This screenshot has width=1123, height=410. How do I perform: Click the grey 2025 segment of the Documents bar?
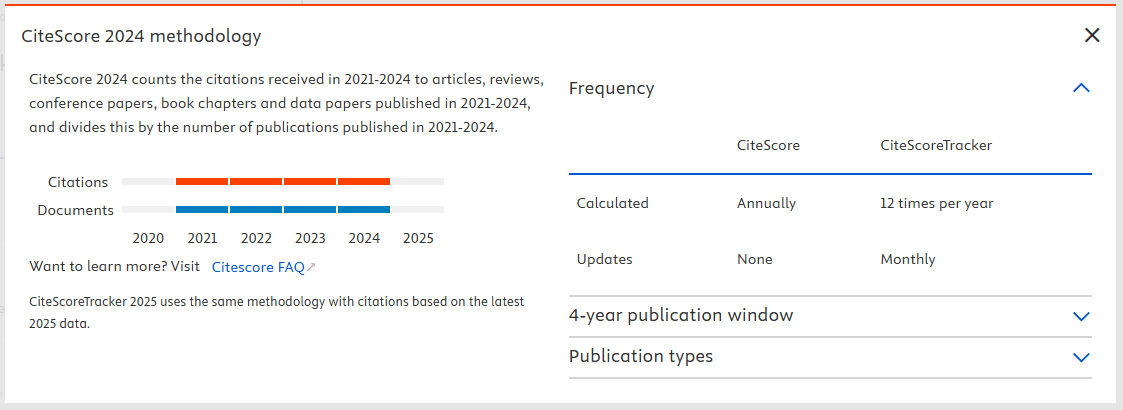tap(418, 210)
